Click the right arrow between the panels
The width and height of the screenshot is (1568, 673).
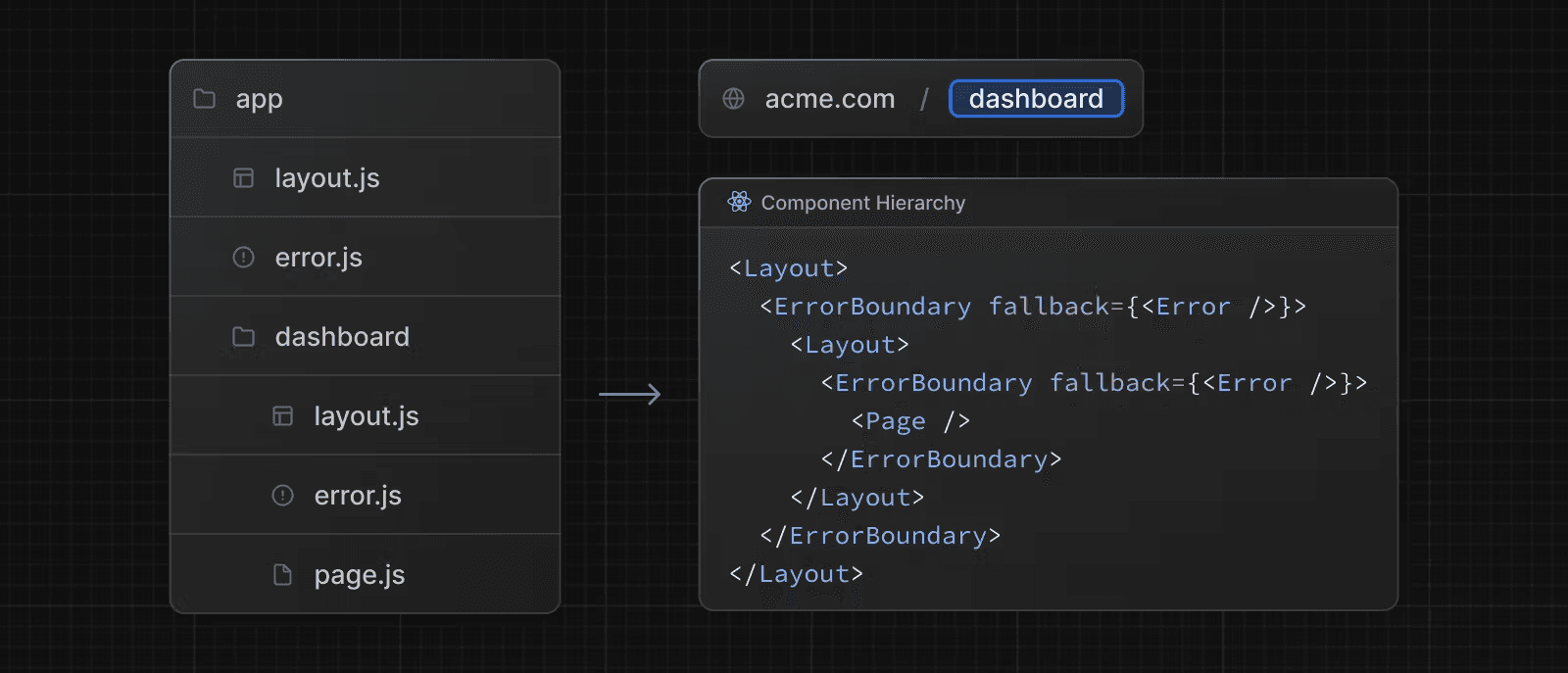coord(629,395)
